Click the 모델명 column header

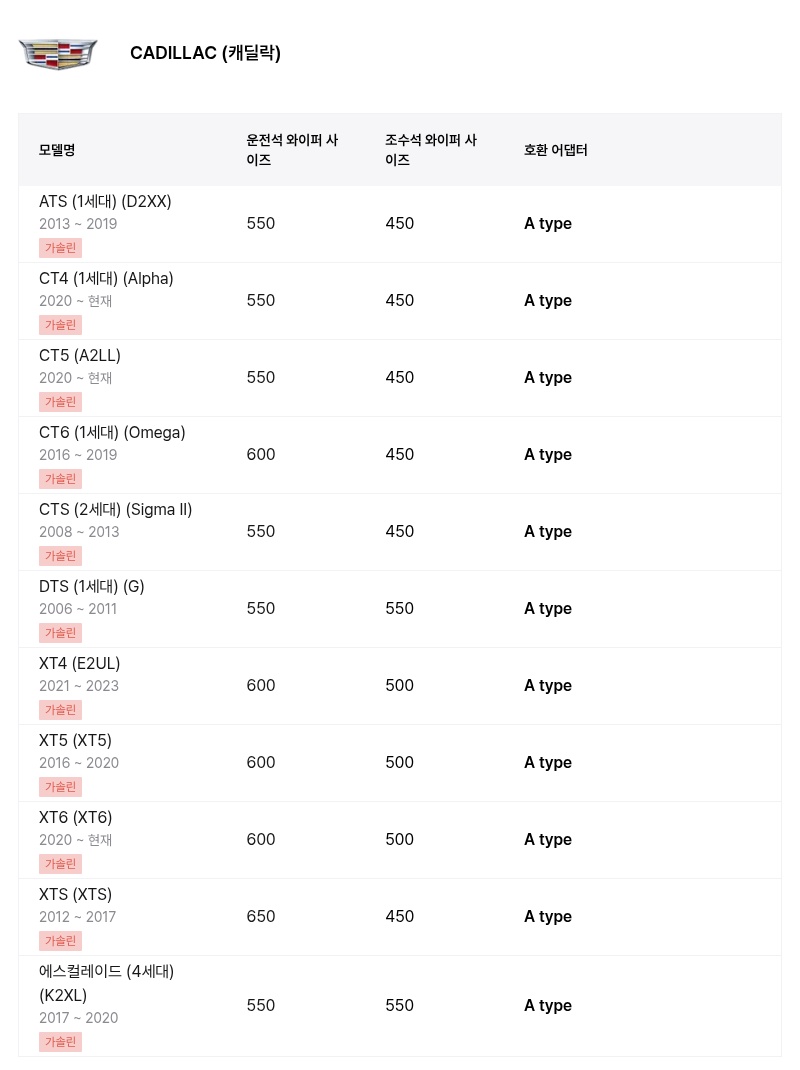(x=57, y=150)
